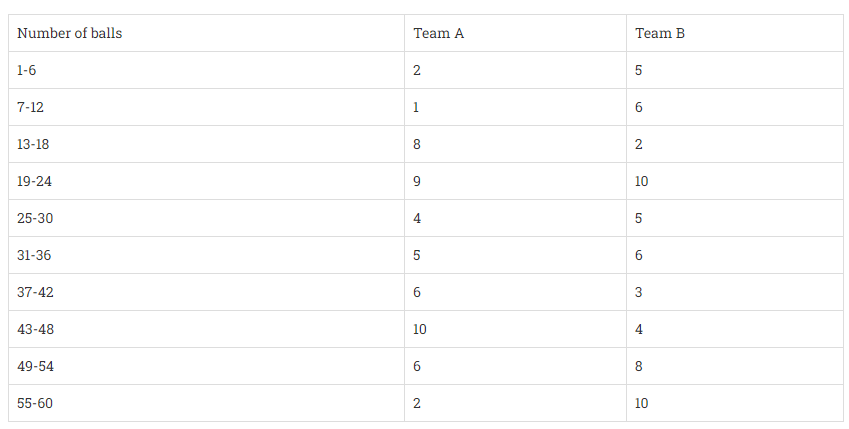The width and height of the screenshot is (849, 429).
Task: Select the "Team A" header cell
Action: click(x=438, y=33)
